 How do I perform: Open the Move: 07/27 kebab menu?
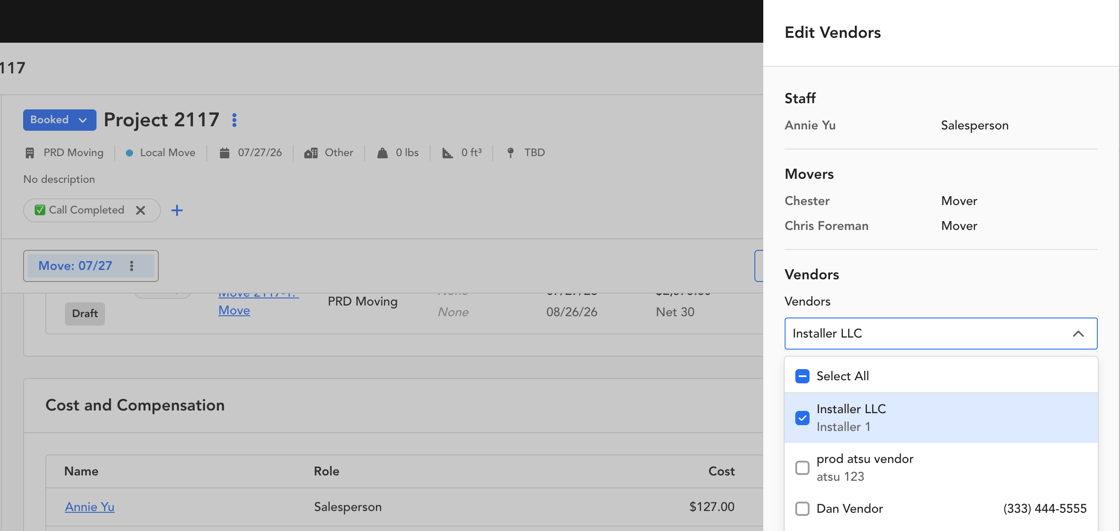(x=131, y=266)
